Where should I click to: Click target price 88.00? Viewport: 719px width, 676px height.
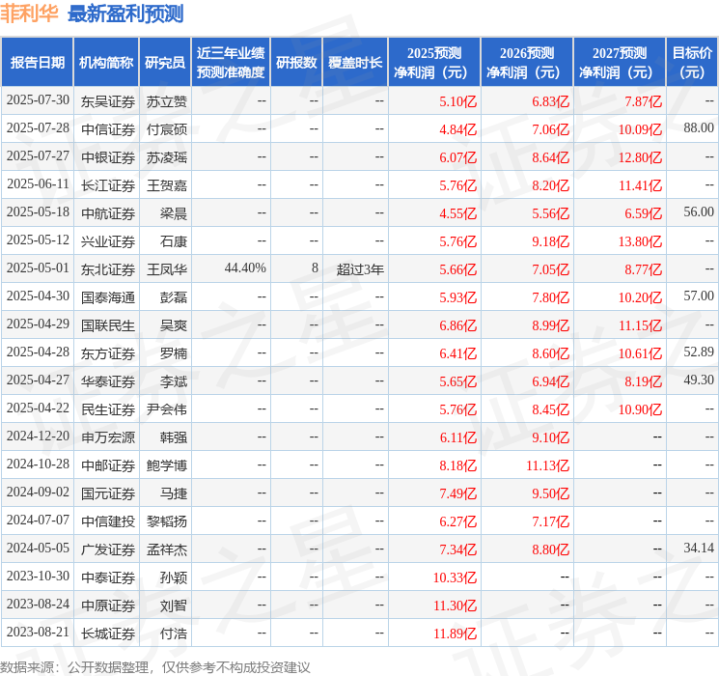(x=698, y=128)
